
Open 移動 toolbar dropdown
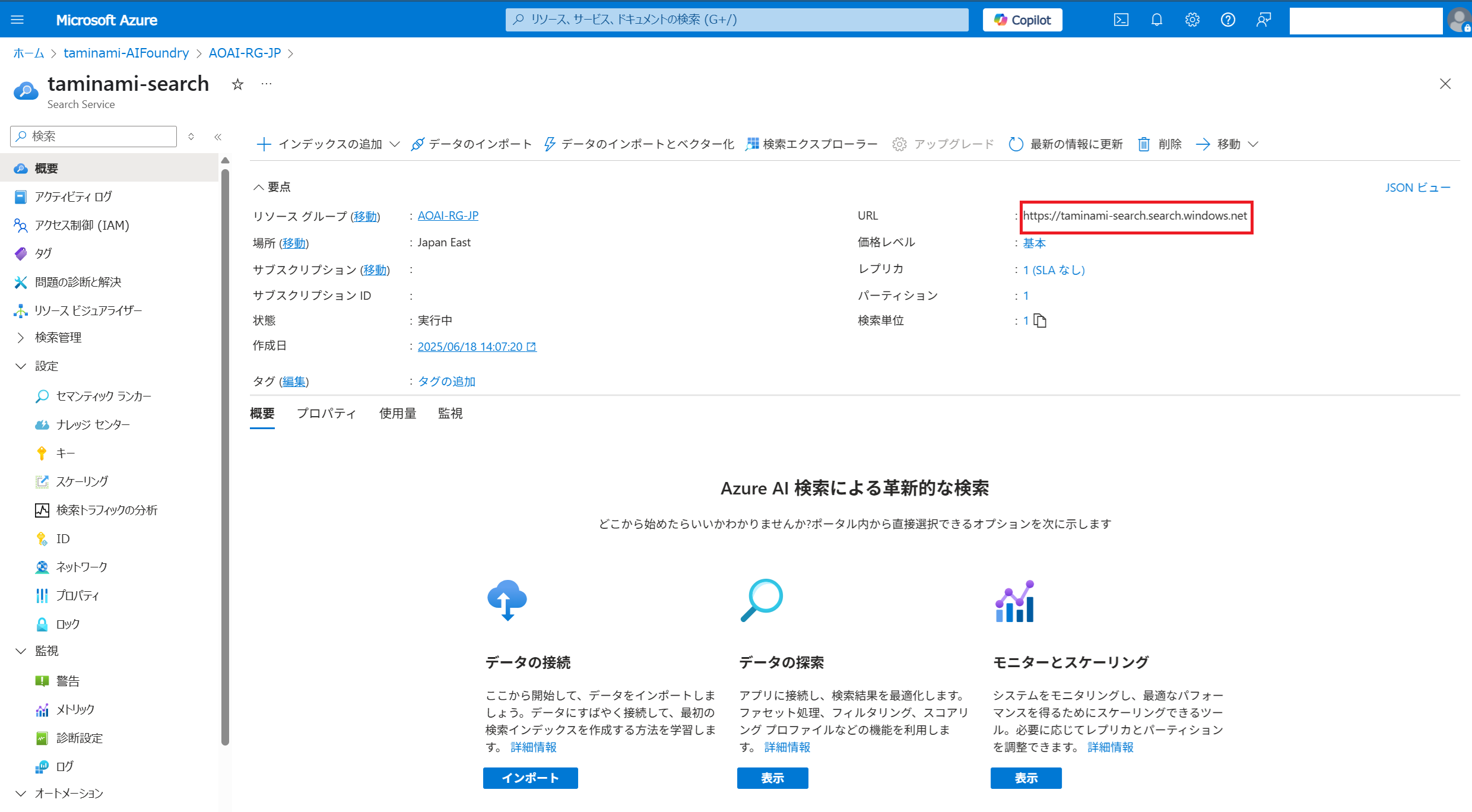point(1227,144)
